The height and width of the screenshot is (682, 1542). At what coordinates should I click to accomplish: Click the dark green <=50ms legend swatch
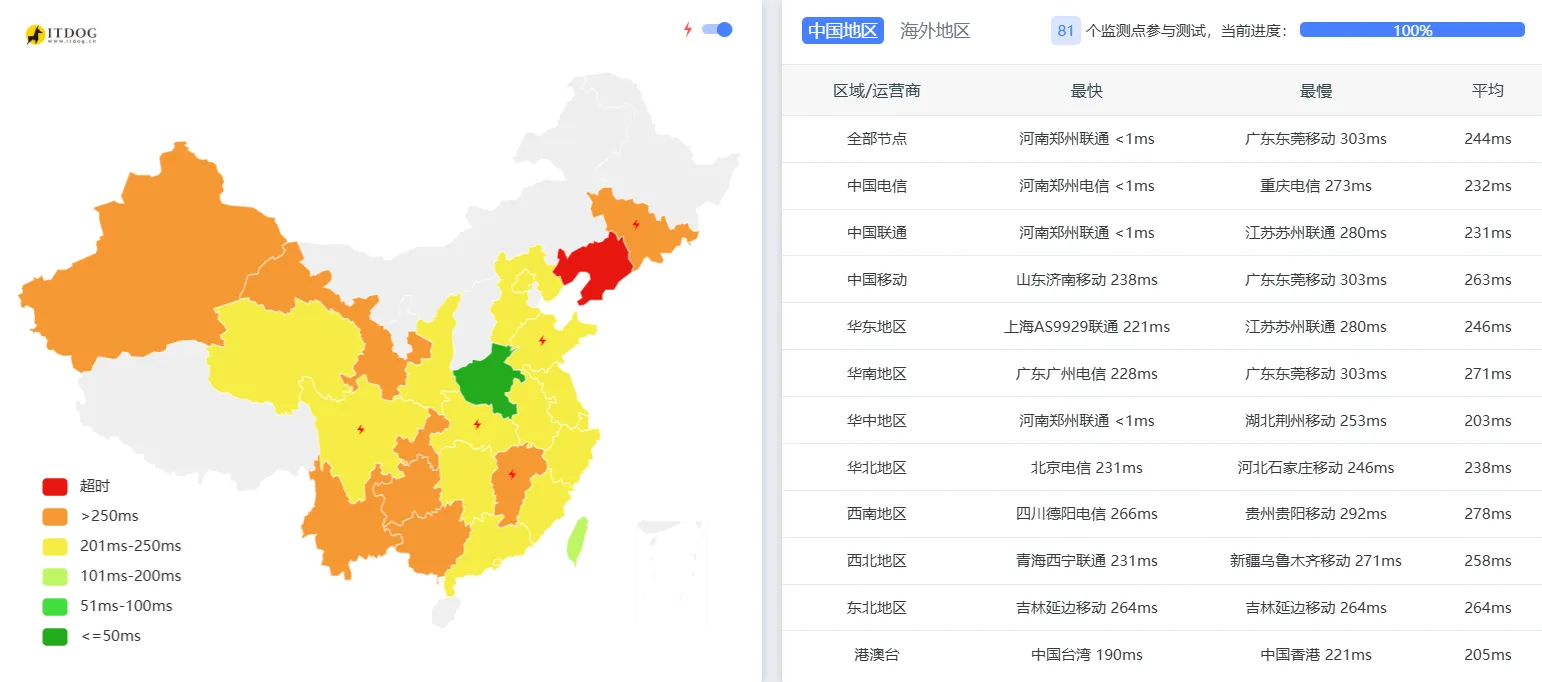pyautogui.click(x=55, y=636)
